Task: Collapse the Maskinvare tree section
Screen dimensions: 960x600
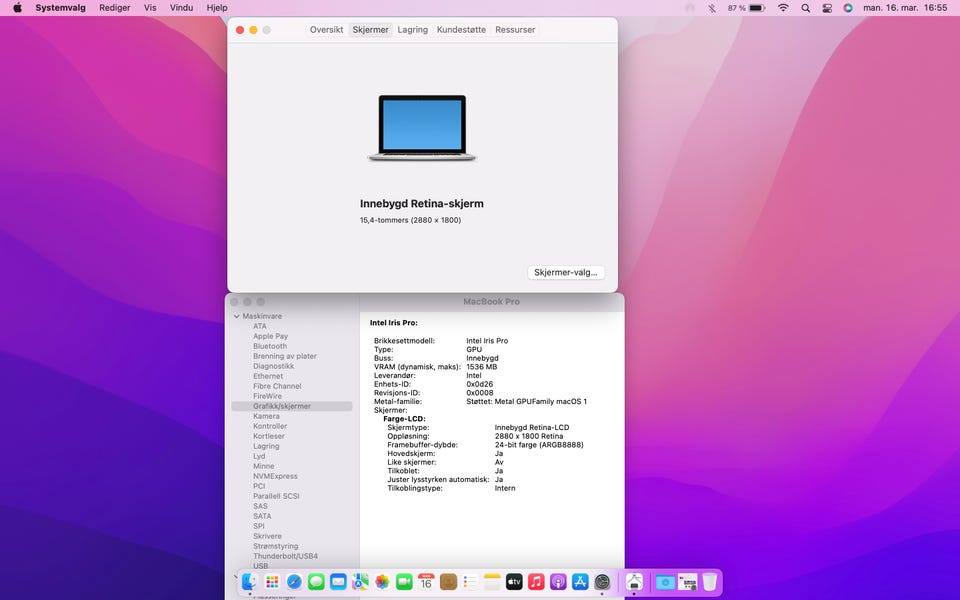Action: point(237,316)
